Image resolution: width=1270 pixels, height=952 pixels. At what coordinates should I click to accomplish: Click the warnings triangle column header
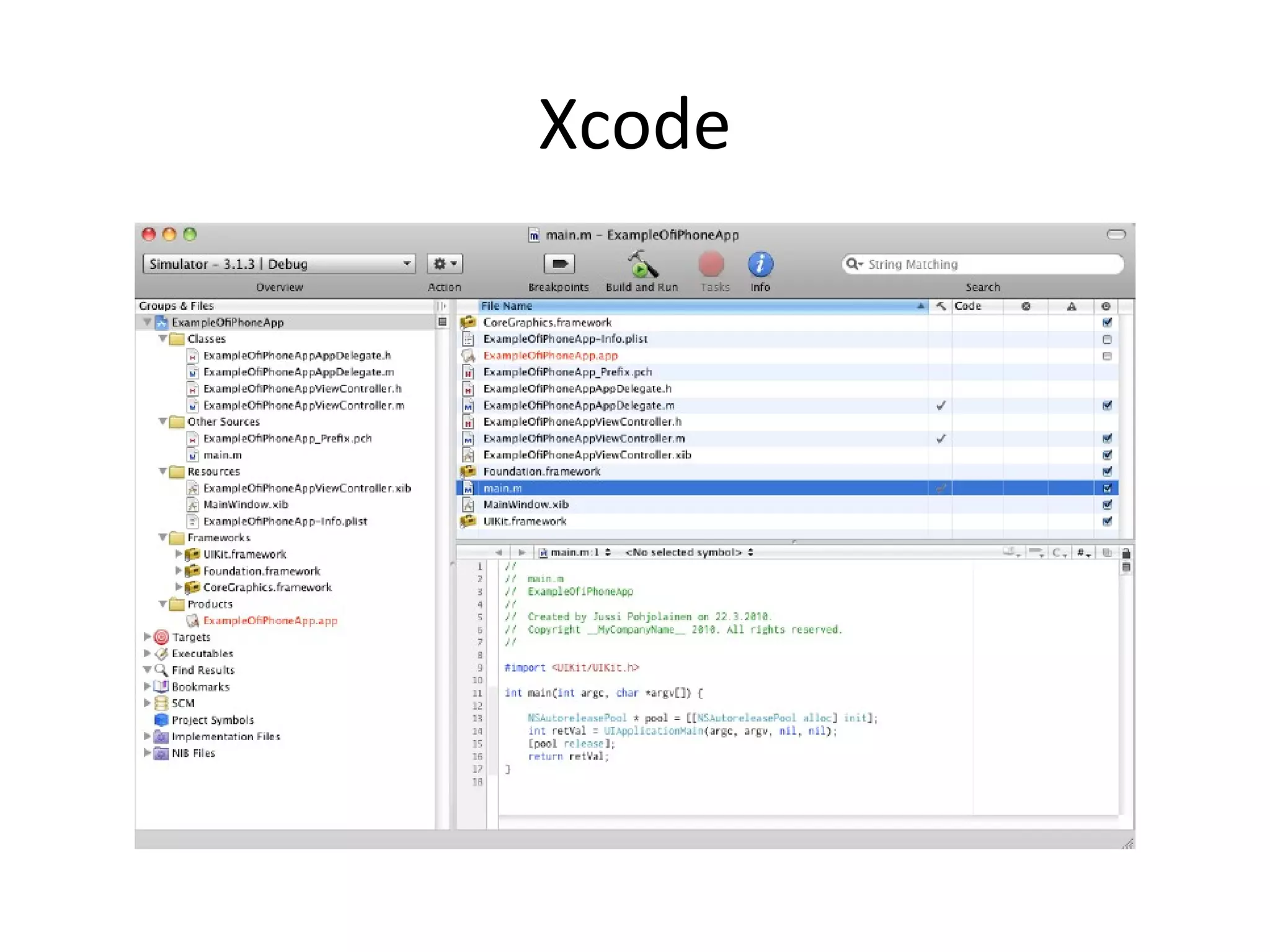pyautogui.click(x=1071, y=306)
